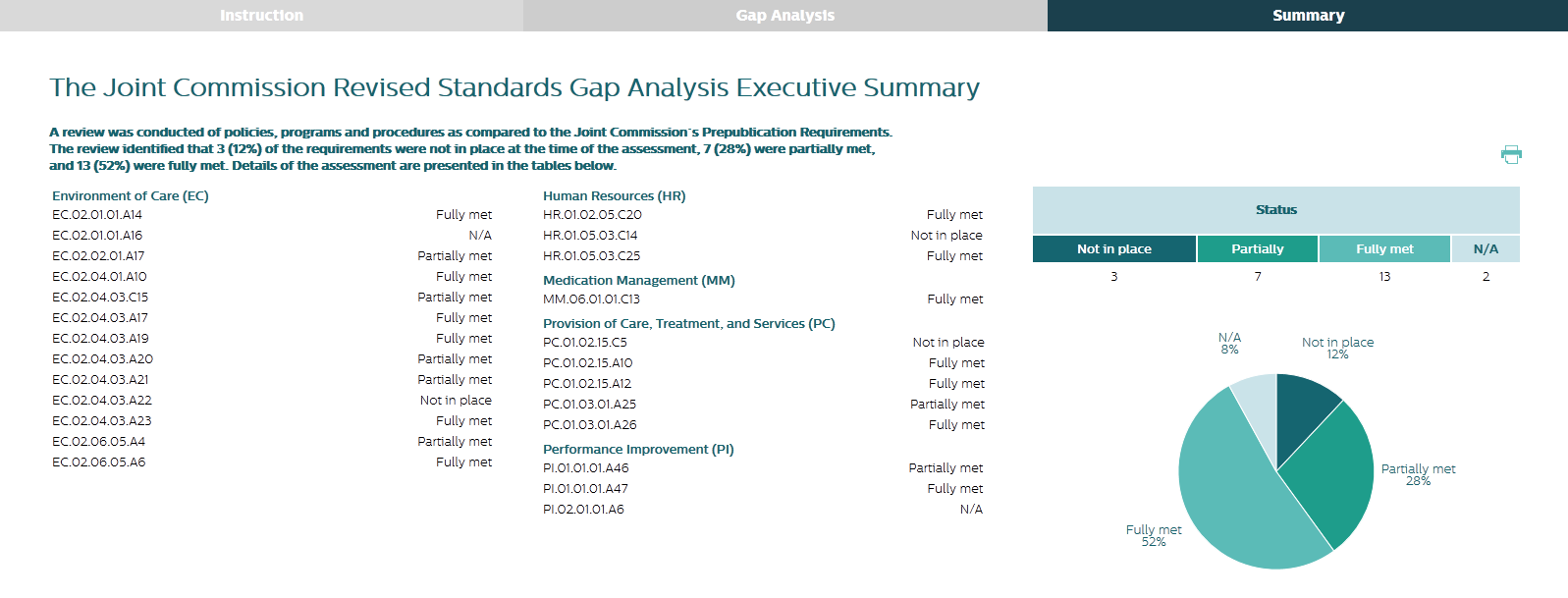Screen dimensions: 1568x598
Task: Click the print icon
Action: click(x=1511, y=154)
